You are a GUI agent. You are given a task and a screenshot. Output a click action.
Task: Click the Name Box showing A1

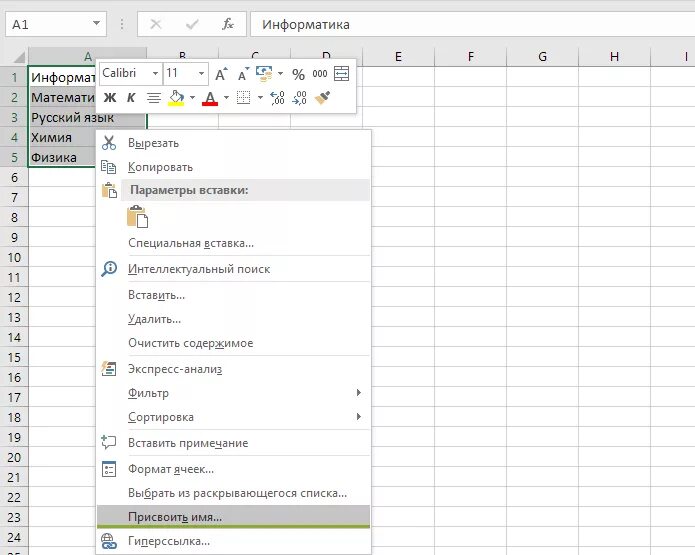point(56,24)
